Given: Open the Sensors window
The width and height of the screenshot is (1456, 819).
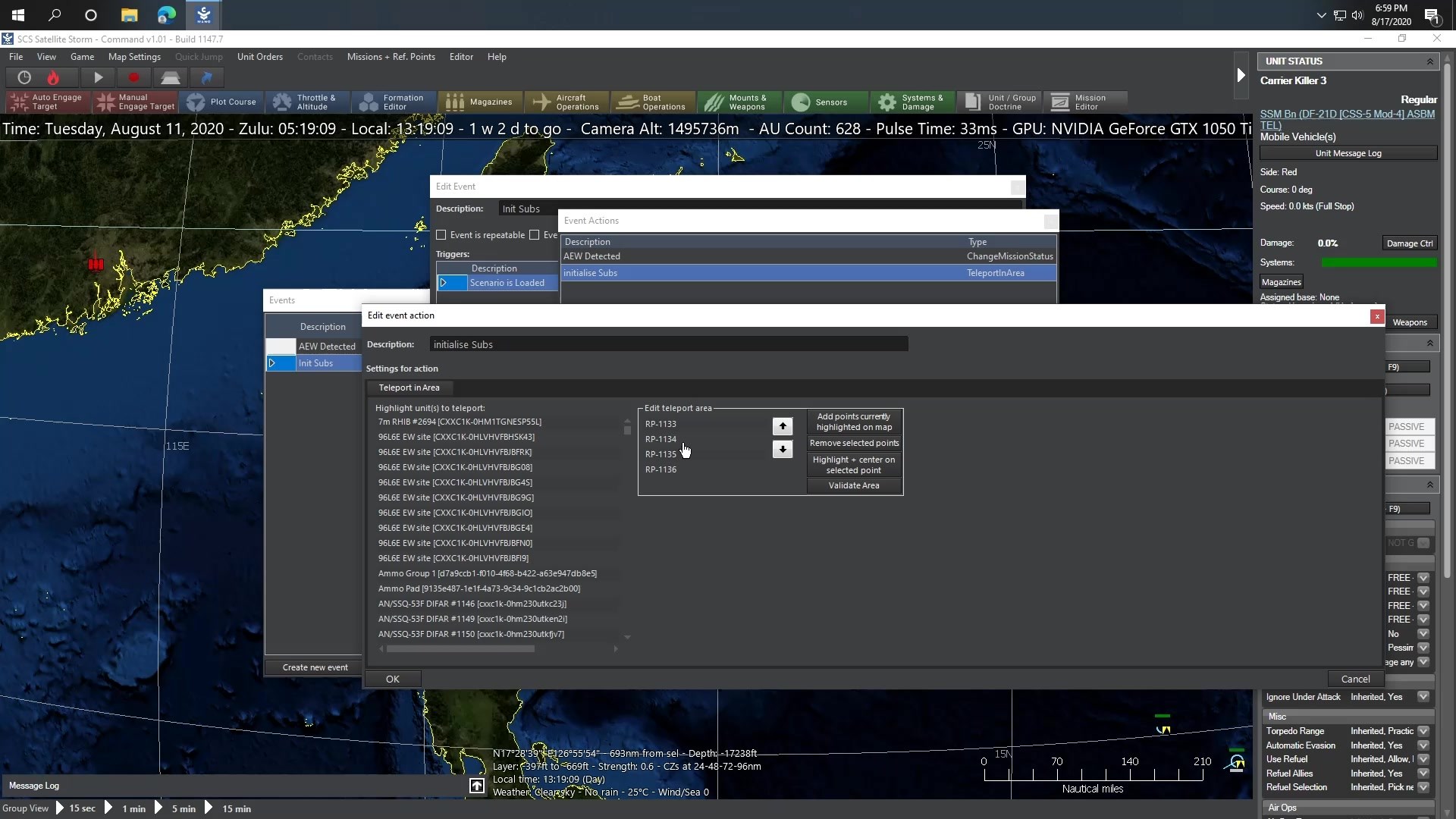Looking at the screenshot, I should 827,102.
